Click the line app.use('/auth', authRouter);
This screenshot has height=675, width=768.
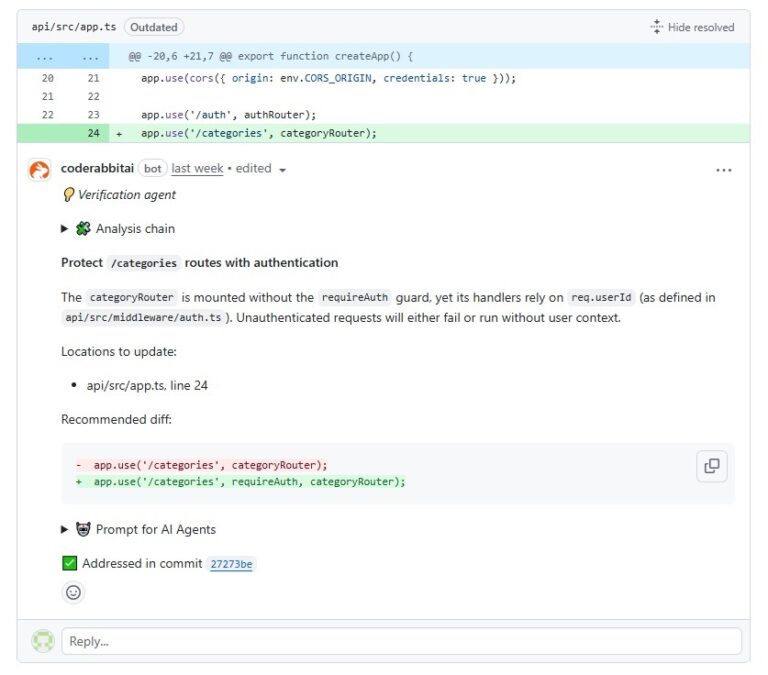(229, 115)
